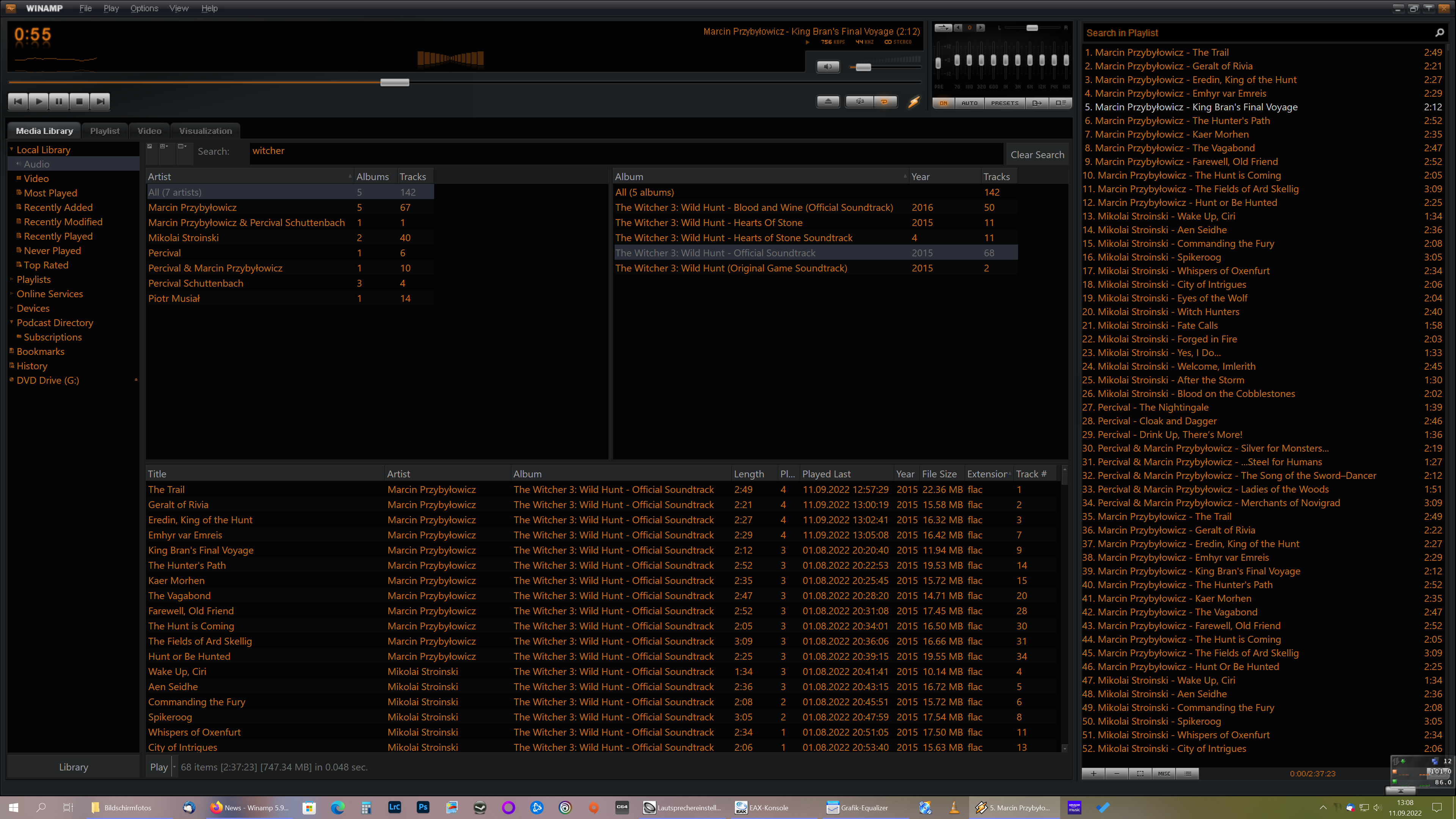This screenshot has width=1456, height=819.
Task: Select Recently Played in the library sidebar
Action: (58, 236)
